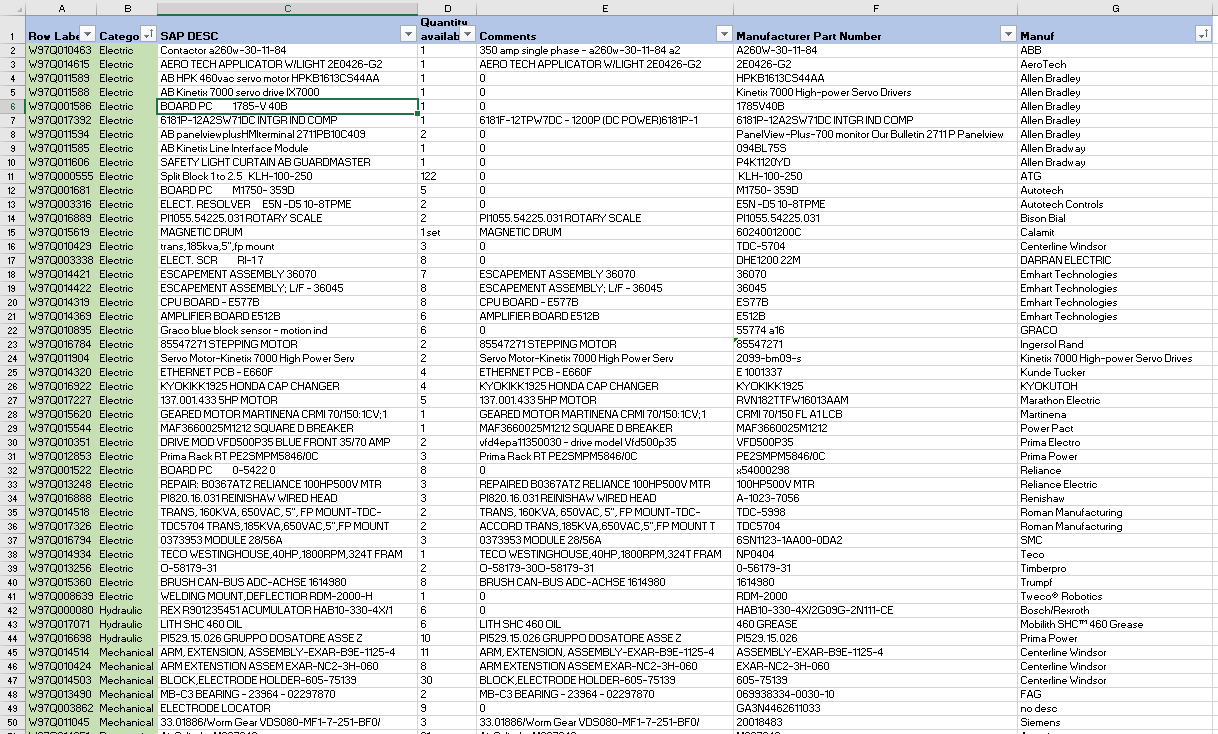This screenshot has width=1218, height=734.
Task: Select column C by its header
Action: pos(287,8)
